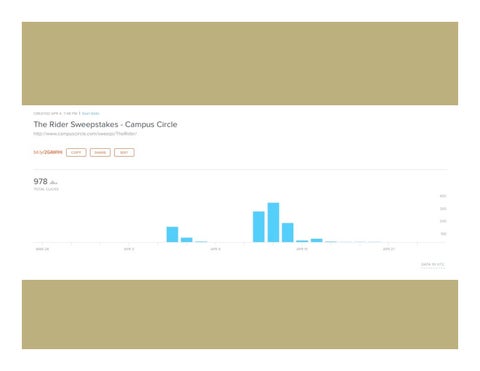The image size is (480, 371).
Task: Click the SHARE button
Action: tap(100, 152)
